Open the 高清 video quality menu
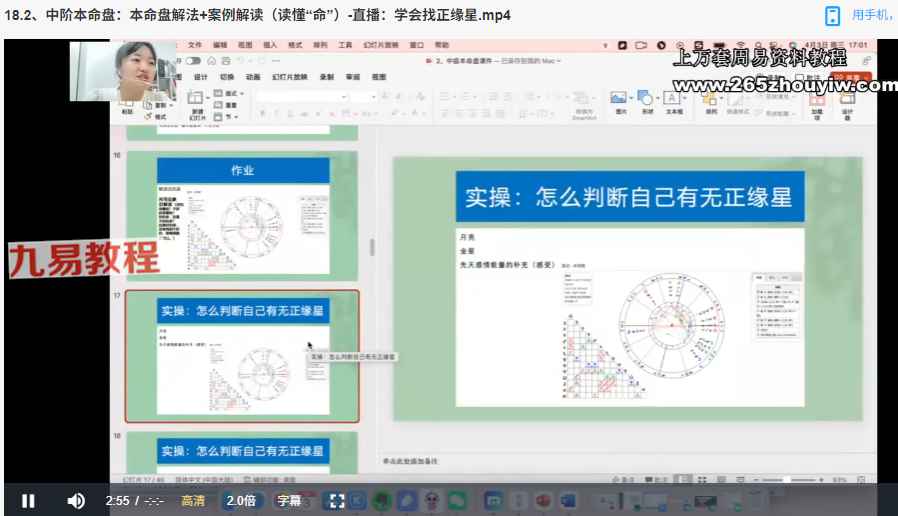898x516 pixels. (193, 500)
